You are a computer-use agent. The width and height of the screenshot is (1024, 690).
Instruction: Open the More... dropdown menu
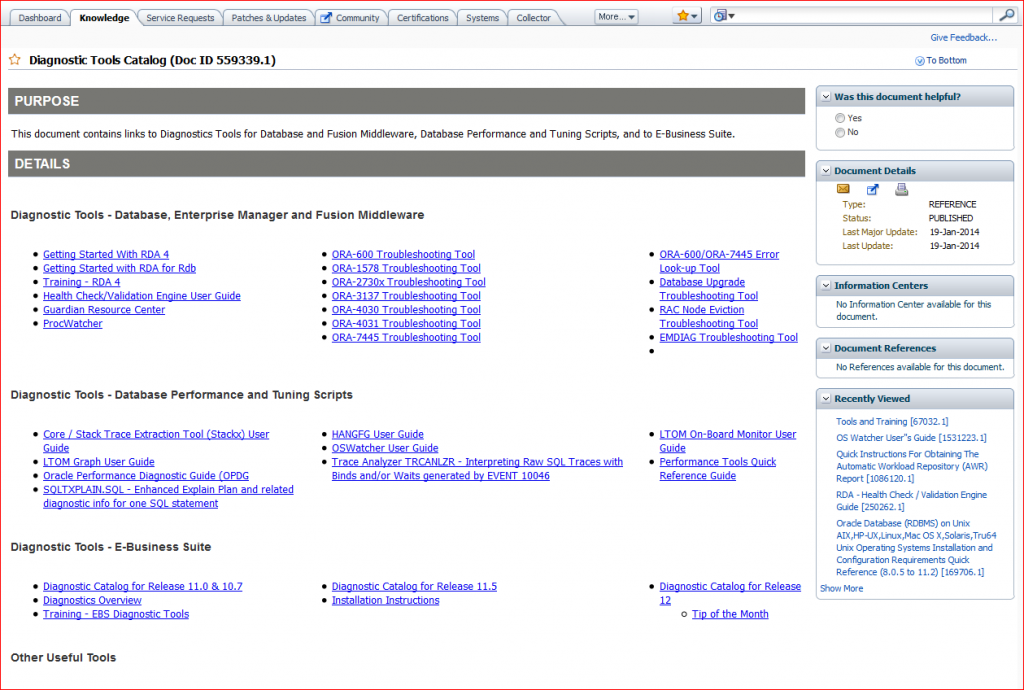[616, 17]
